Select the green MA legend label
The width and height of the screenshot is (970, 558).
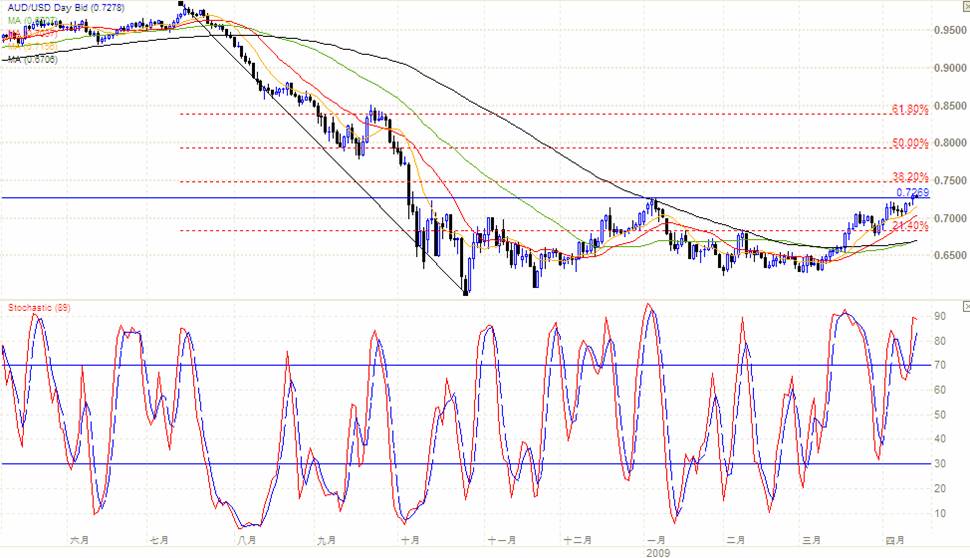pos(32,20)
